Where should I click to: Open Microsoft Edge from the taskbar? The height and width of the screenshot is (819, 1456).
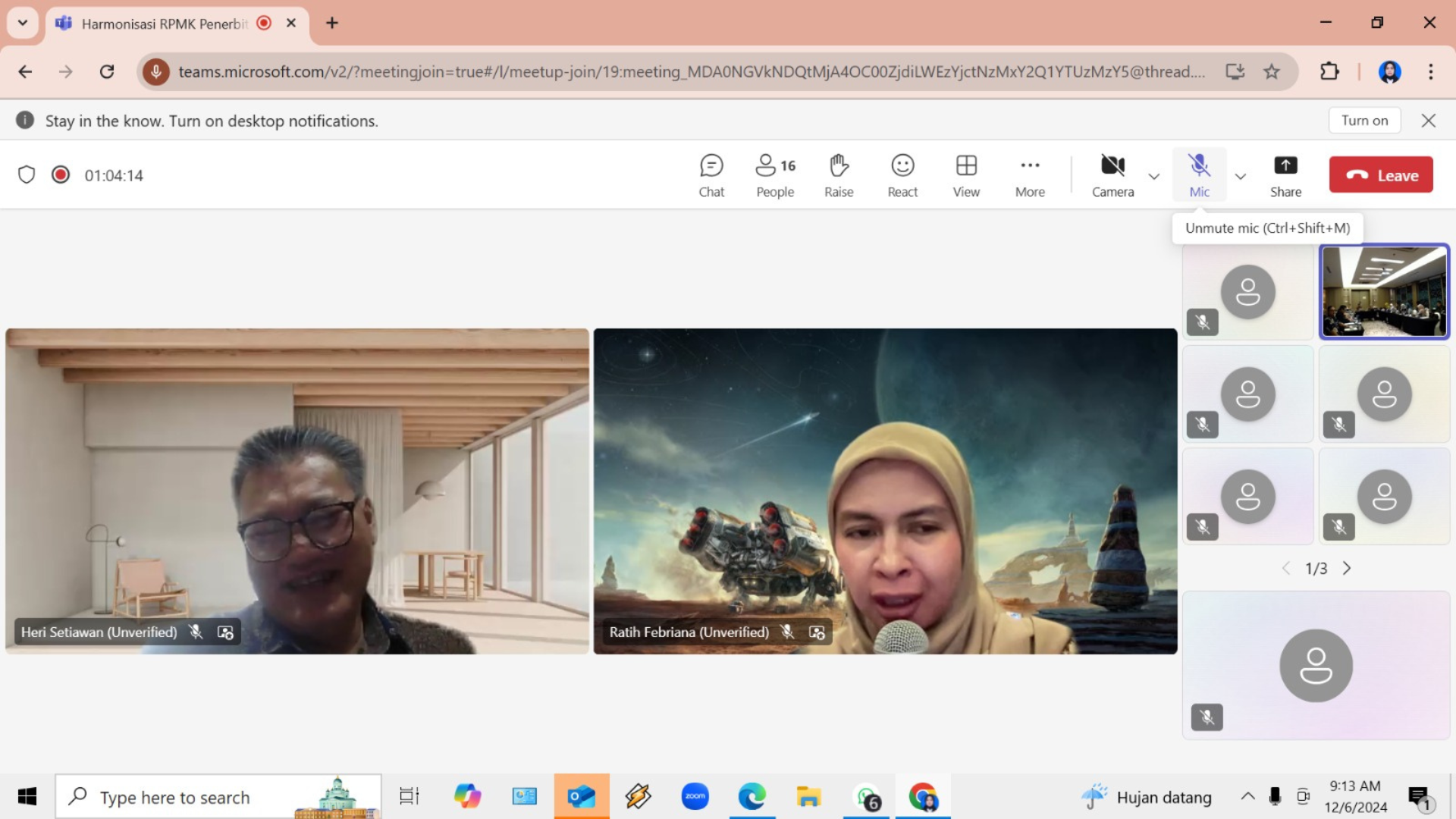pyautogui.click(x=752, y=797)
